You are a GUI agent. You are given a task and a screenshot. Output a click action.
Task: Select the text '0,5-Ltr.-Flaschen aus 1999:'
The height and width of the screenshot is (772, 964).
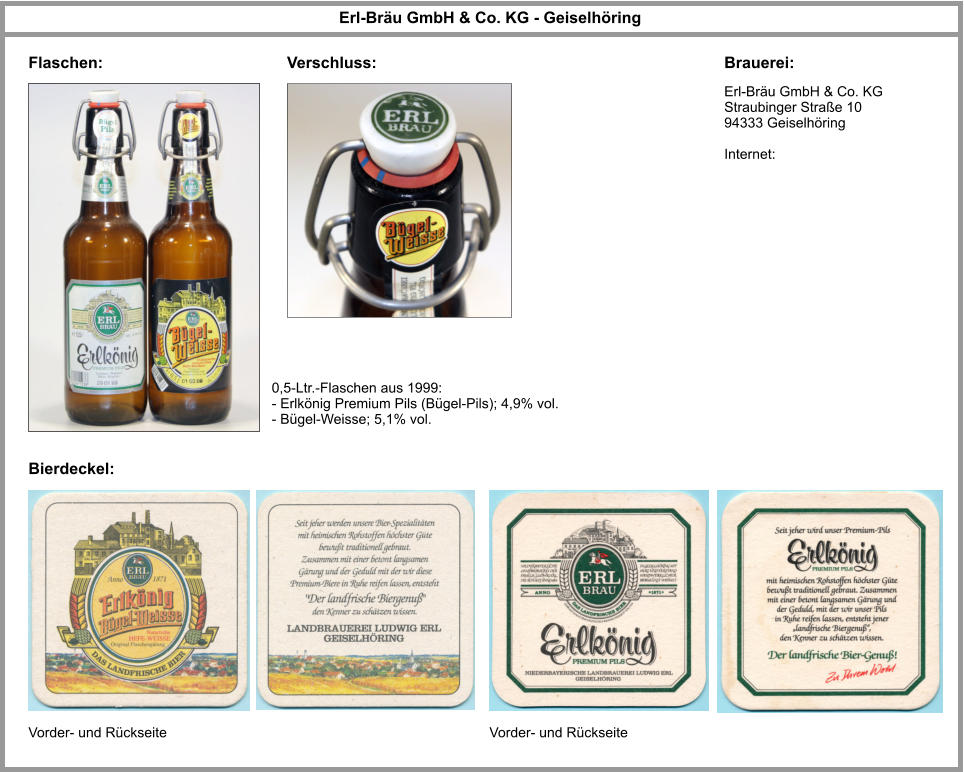tap(357, 388)
